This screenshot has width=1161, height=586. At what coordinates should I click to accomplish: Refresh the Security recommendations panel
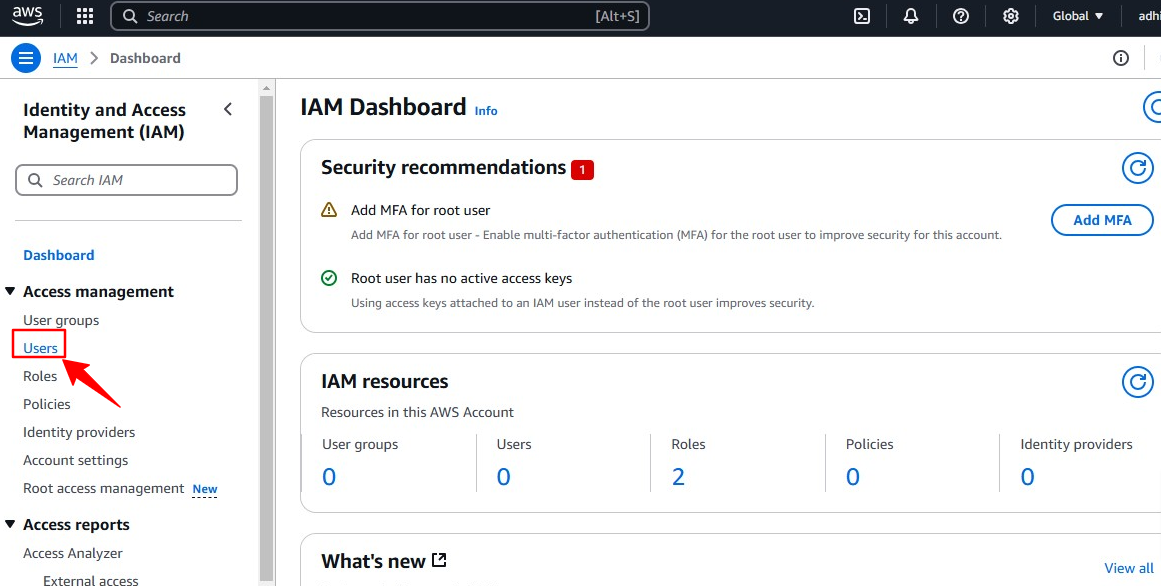tap(1137, 168)
